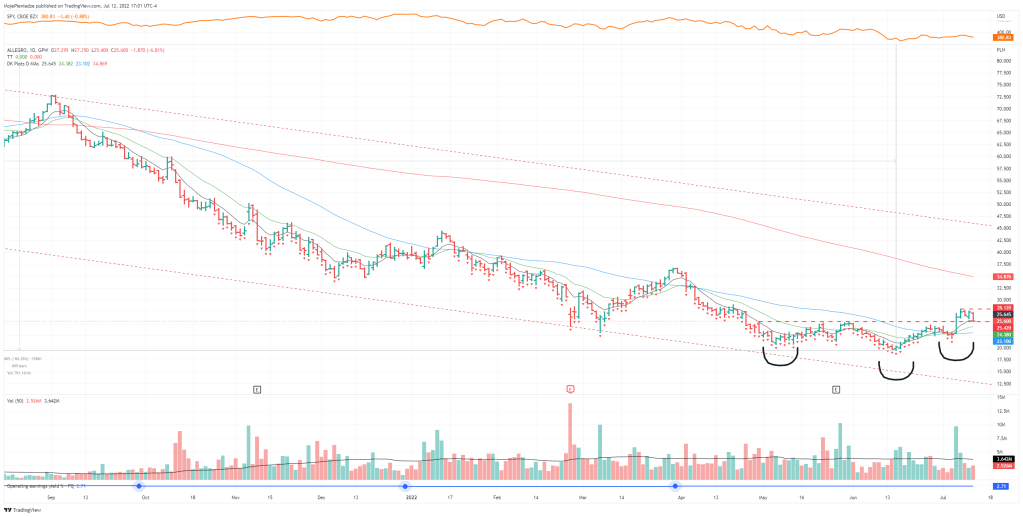Select the blue timeline dot near October
This screenshot has height=517, width=1023.
(139, 486)
